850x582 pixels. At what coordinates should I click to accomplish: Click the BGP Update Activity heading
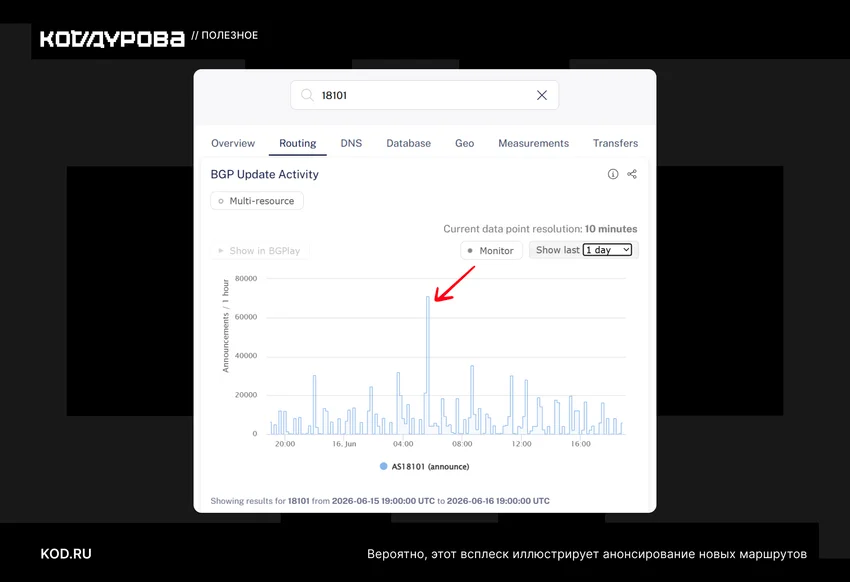coord(265,174)
